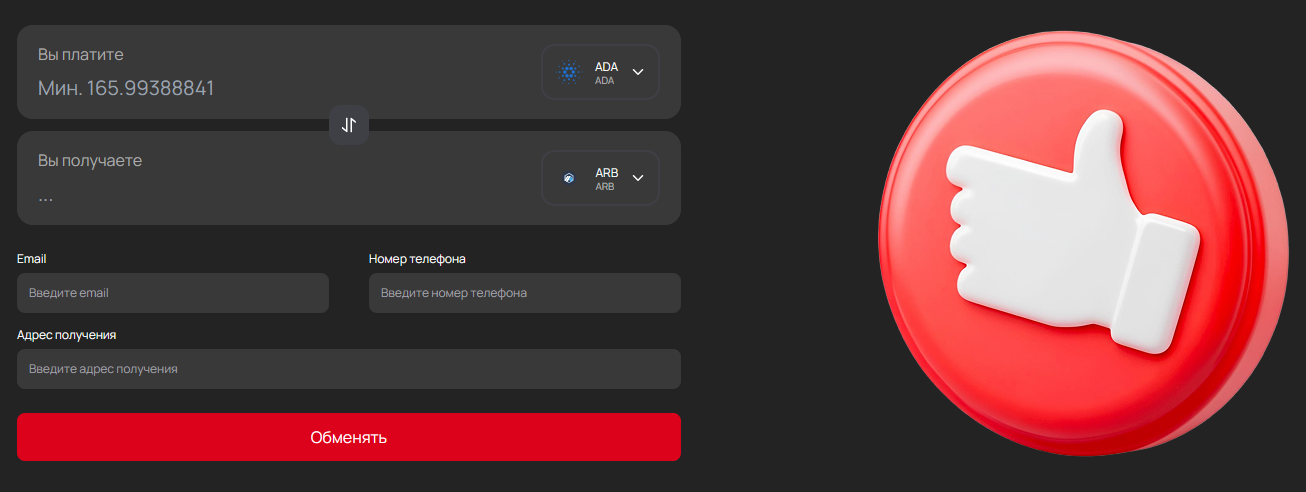Click the red Обменять button
Screen dimensions: 1306x492
[349, 437]
